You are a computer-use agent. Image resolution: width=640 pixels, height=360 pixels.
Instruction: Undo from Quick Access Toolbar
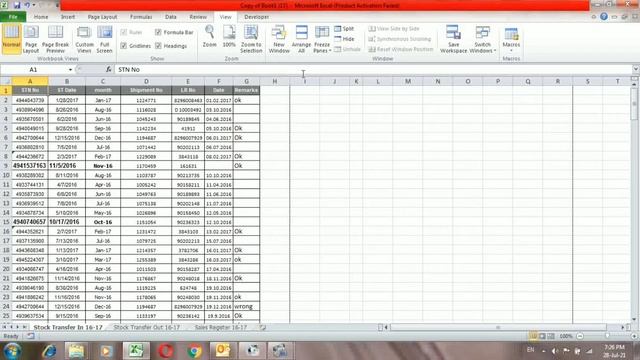27,5
